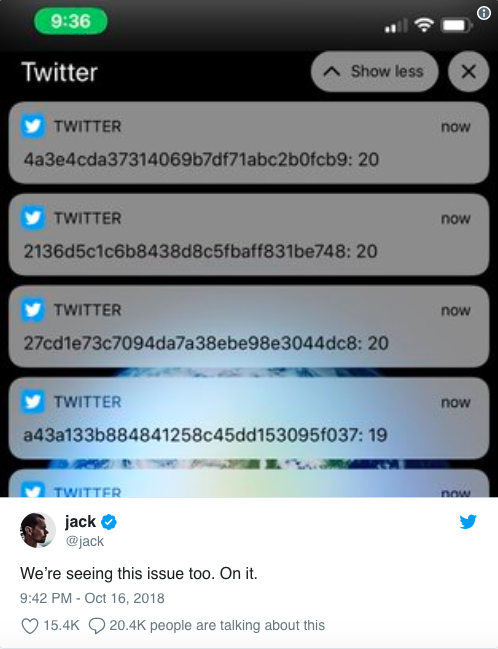Tap the green 9:36 time pill
Screen dimensions: 498x649
(x=70, y=21)
